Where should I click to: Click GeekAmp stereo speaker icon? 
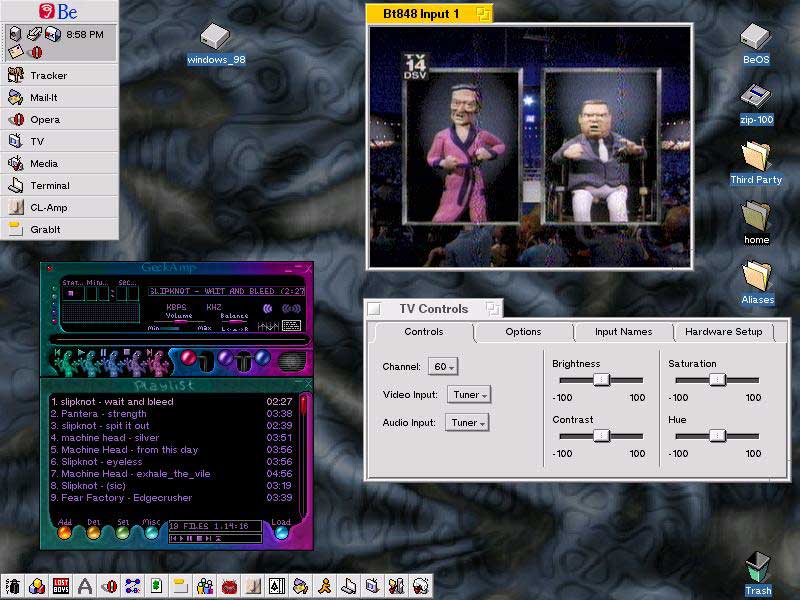291,308
